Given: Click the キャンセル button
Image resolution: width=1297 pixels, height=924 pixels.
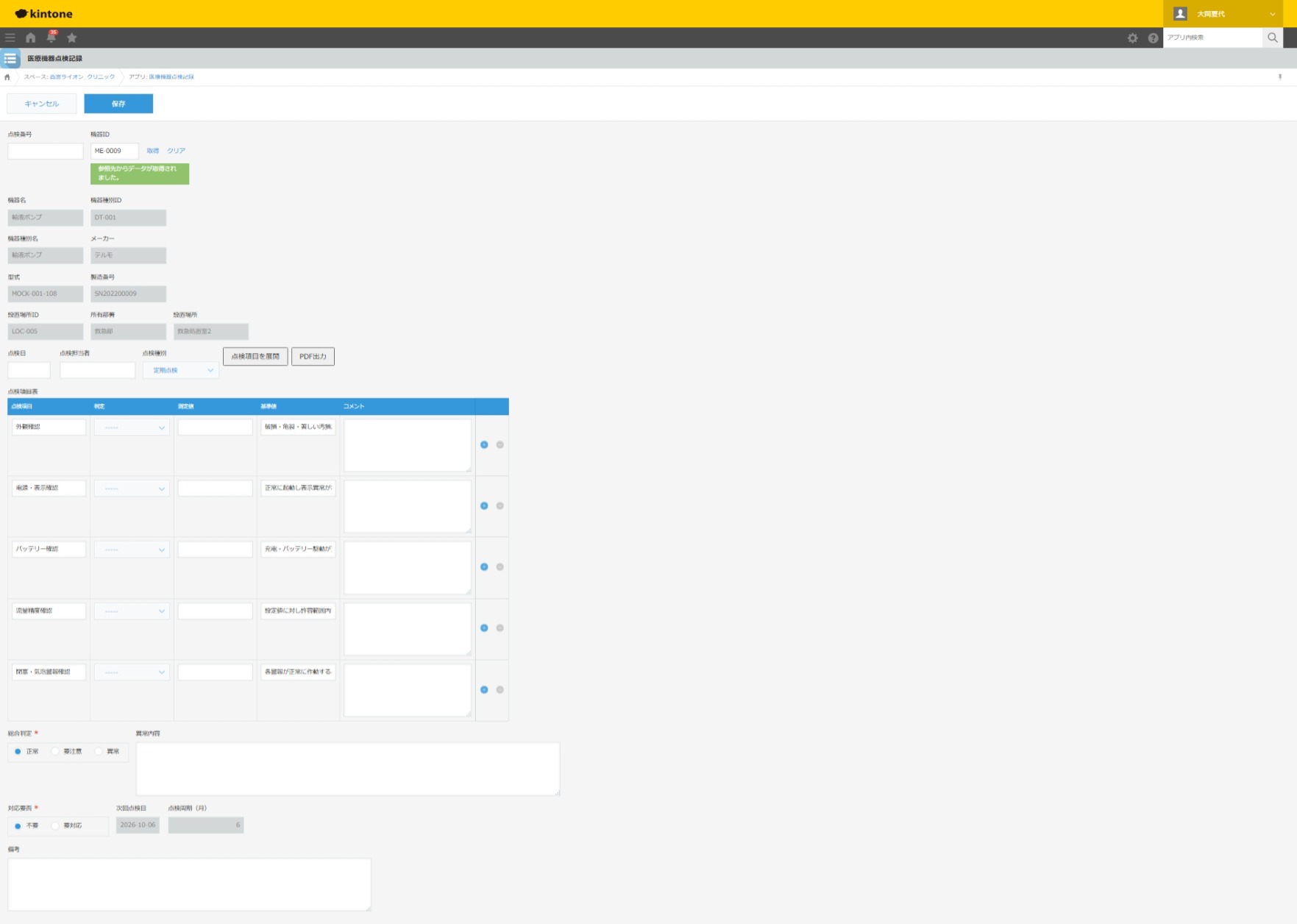Looking at the screenshot, I should pyautogui.click(x=42, y=104).
